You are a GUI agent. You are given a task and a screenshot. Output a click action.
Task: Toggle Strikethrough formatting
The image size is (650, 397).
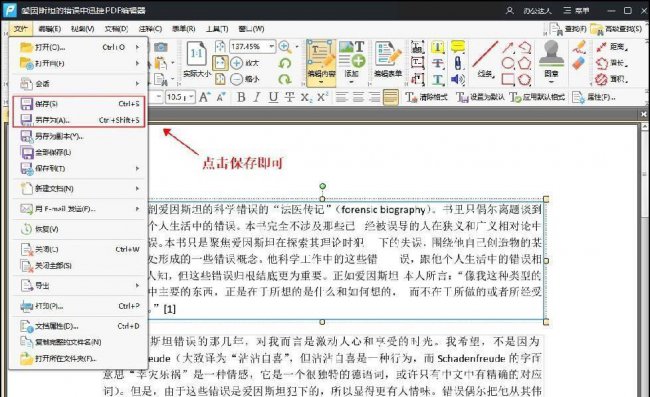(290, 97)
